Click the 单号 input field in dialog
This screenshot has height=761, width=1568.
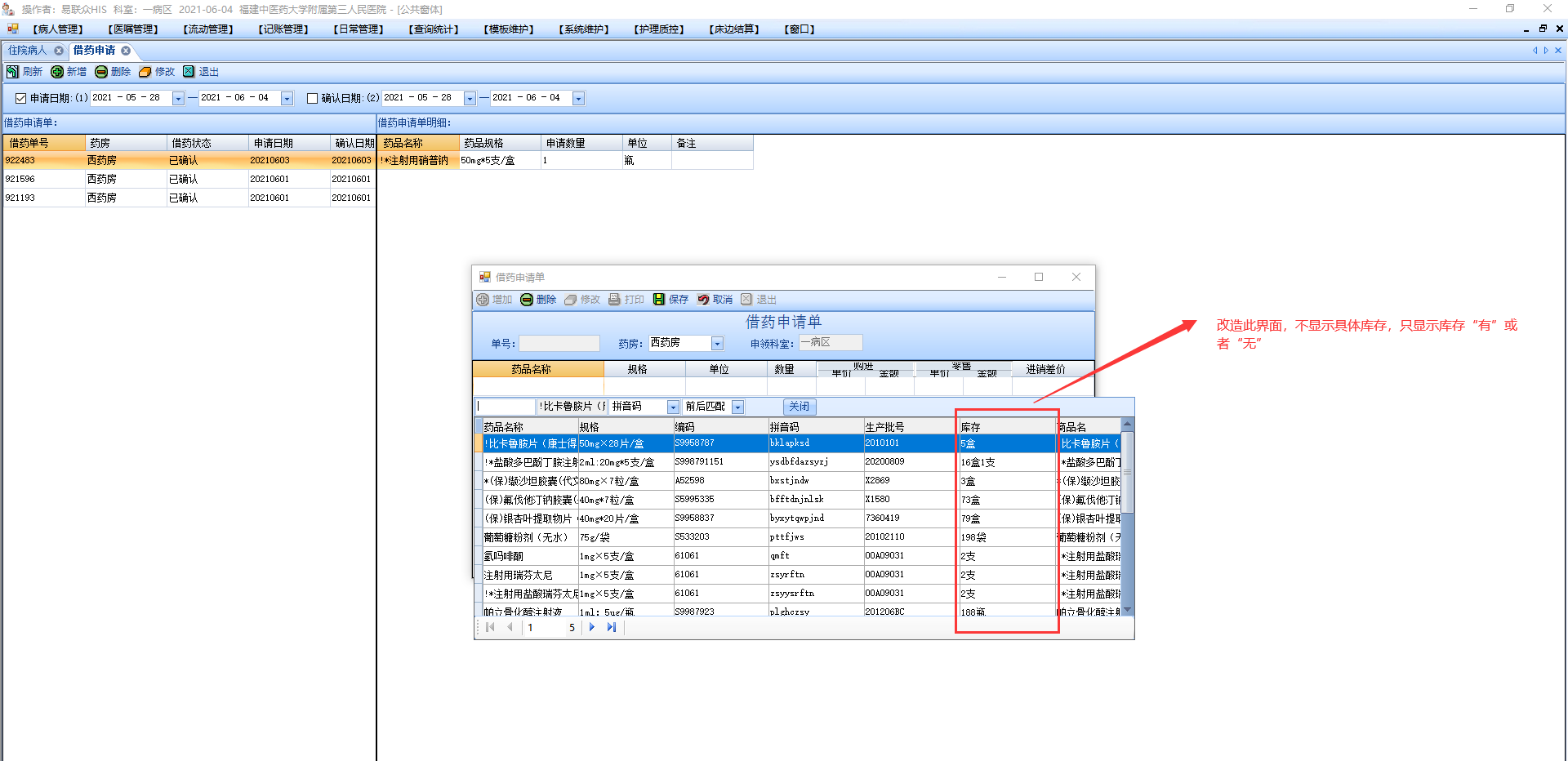point(559,344)
